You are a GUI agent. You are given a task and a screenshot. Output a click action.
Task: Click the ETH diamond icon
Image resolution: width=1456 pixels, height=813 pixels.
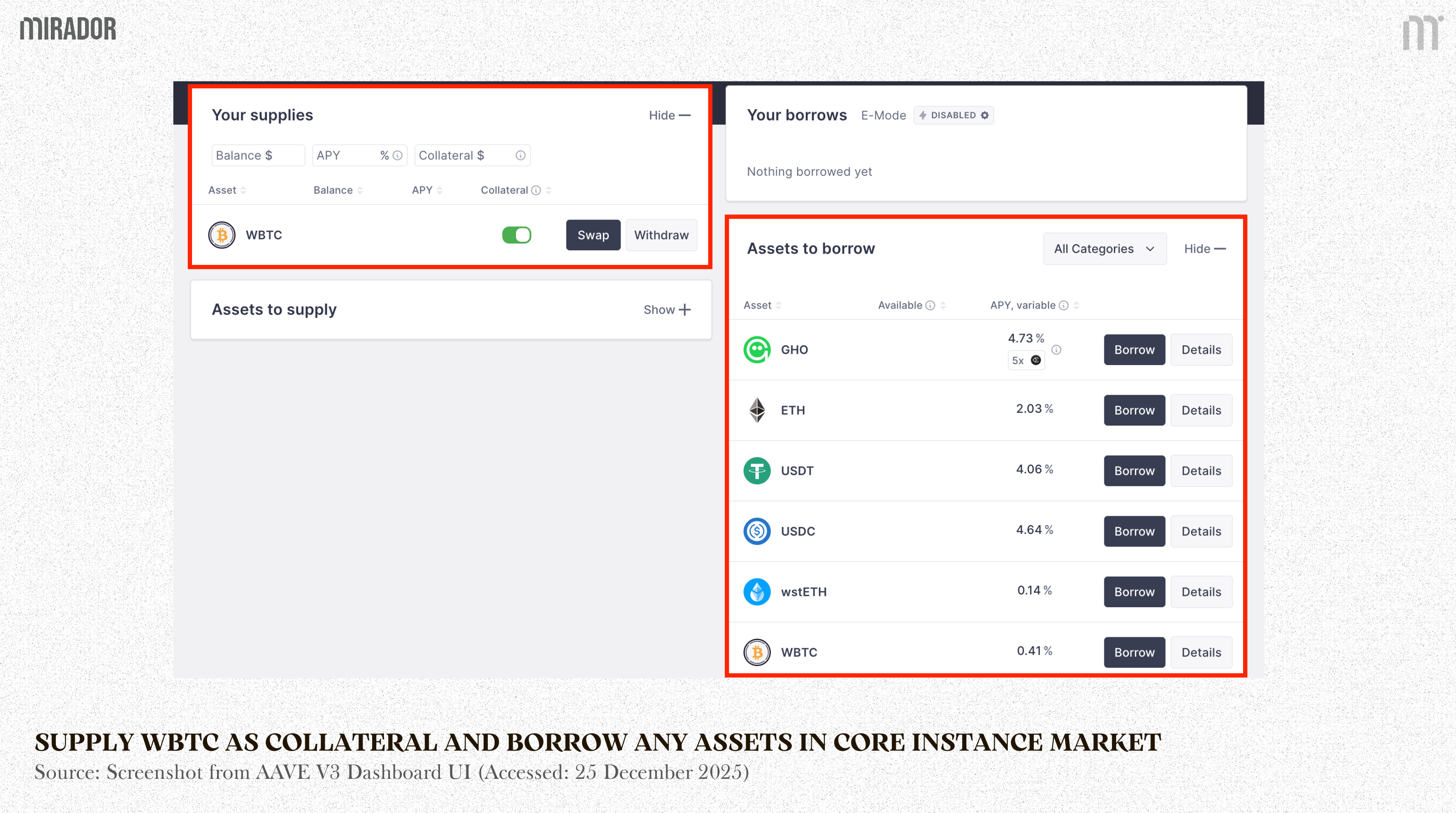click(757, 410)
